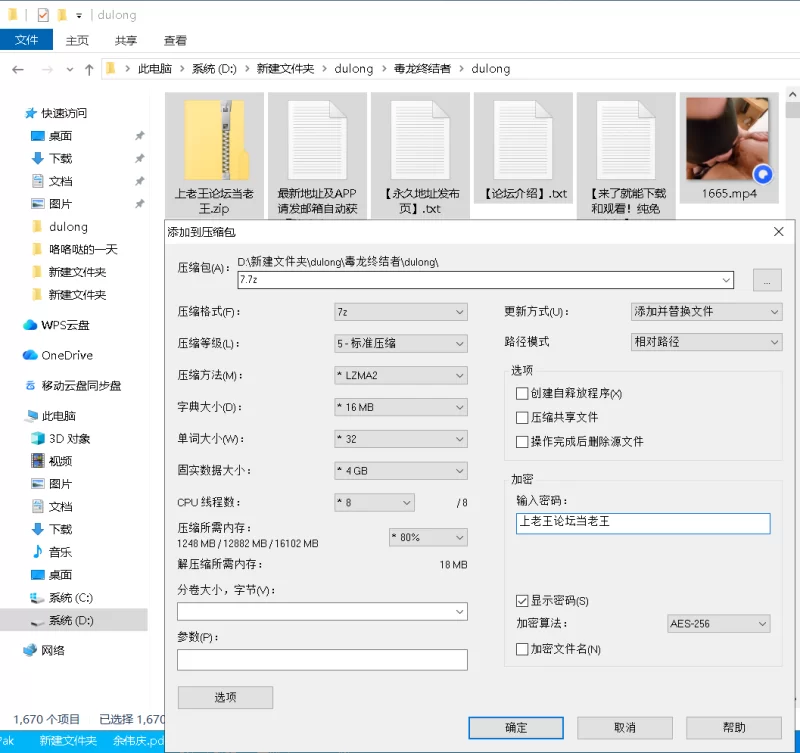This screenshot has width=800, height=753.
Task: Check 操作完成后删除源文件 option
Action: (521, 441)
